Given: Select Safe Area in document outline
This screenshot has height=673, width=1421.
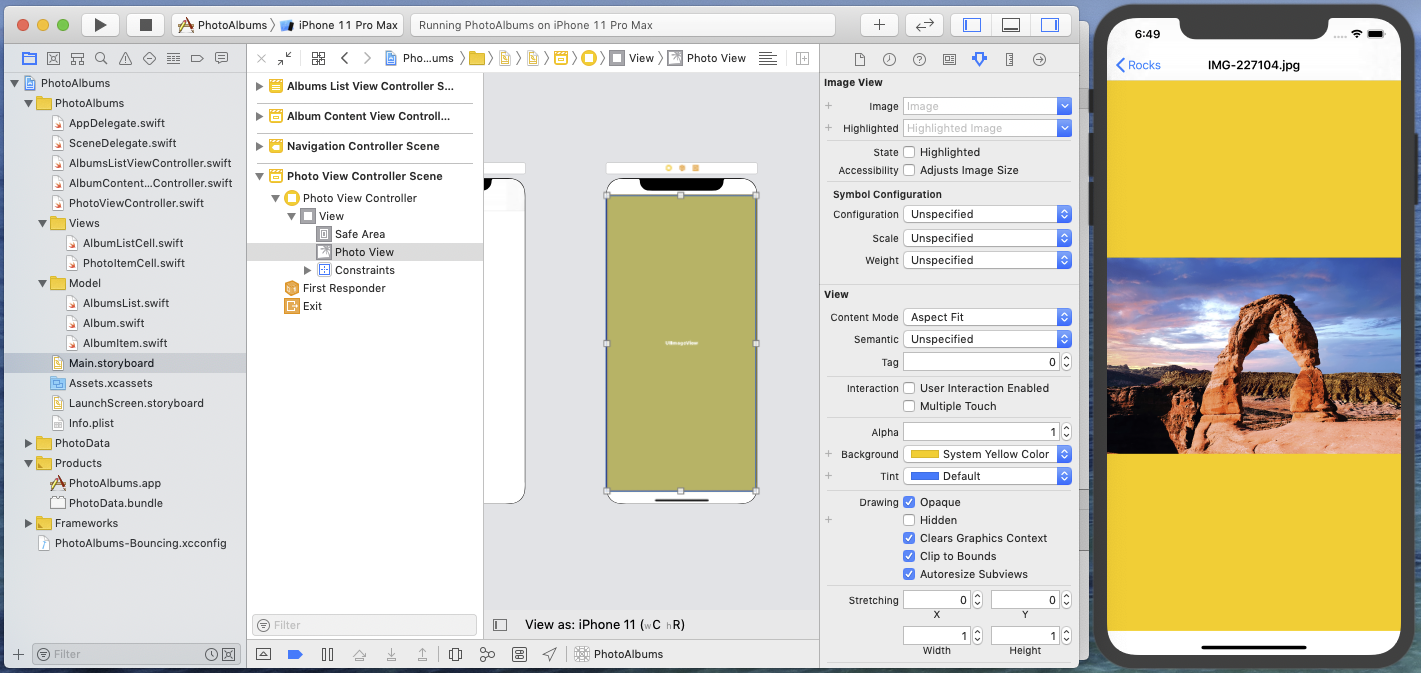Looking at the screenshot, I should pyautogui.click(x=360, y=234).
